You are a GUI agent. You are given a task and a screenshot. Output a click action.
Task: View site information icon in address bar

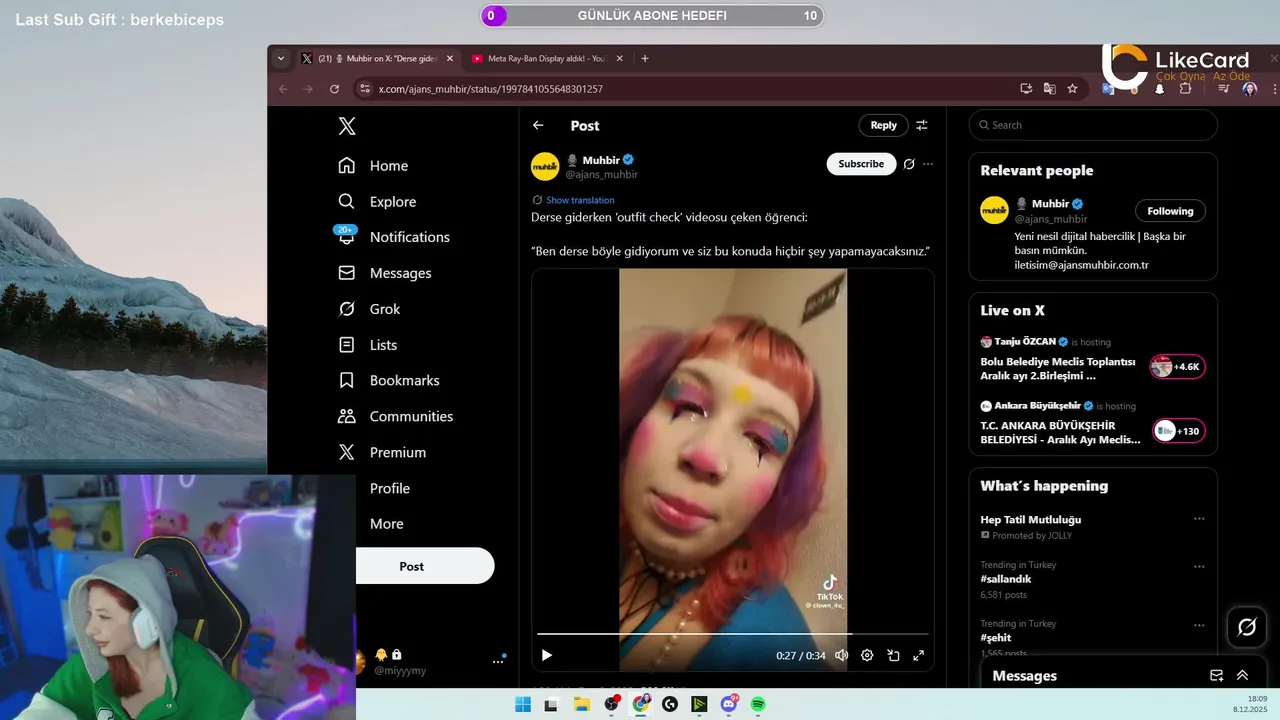click(365, 89)
